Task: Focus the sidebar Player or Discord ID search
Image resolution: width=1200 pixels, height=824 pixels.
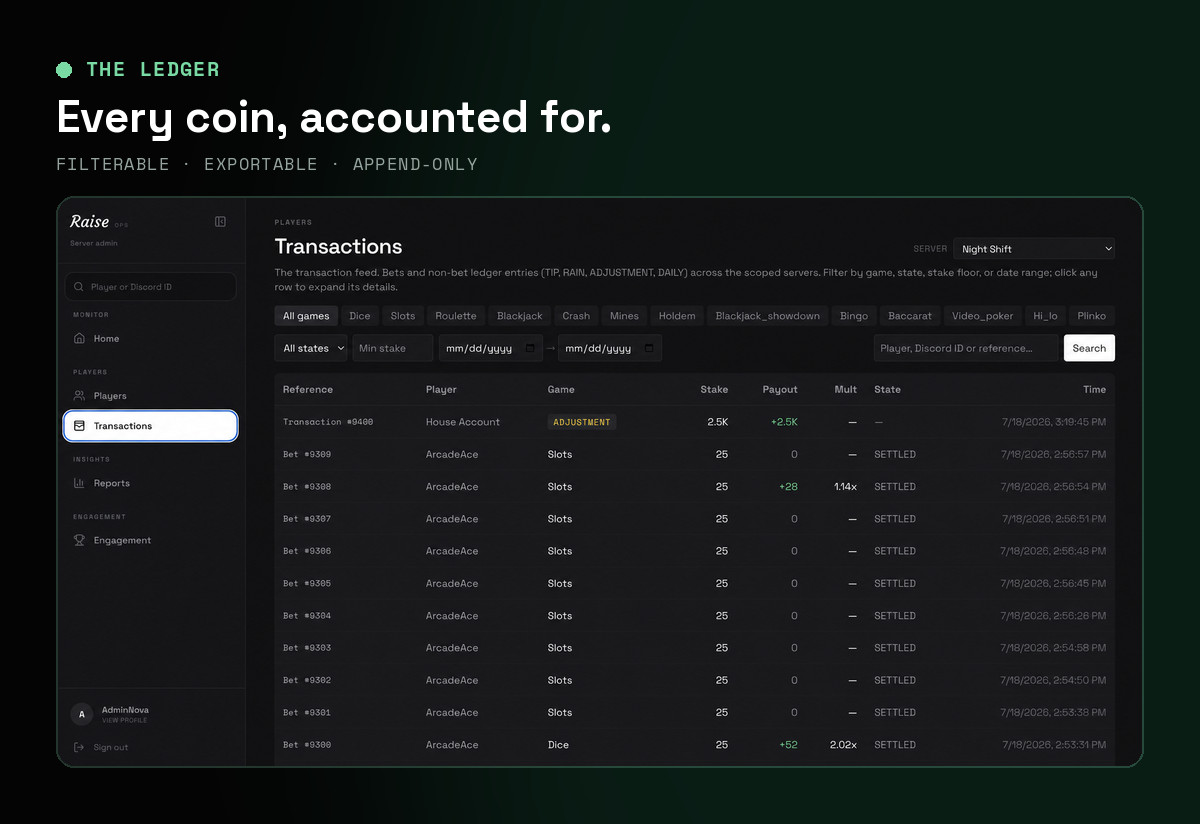Action: 150,287
